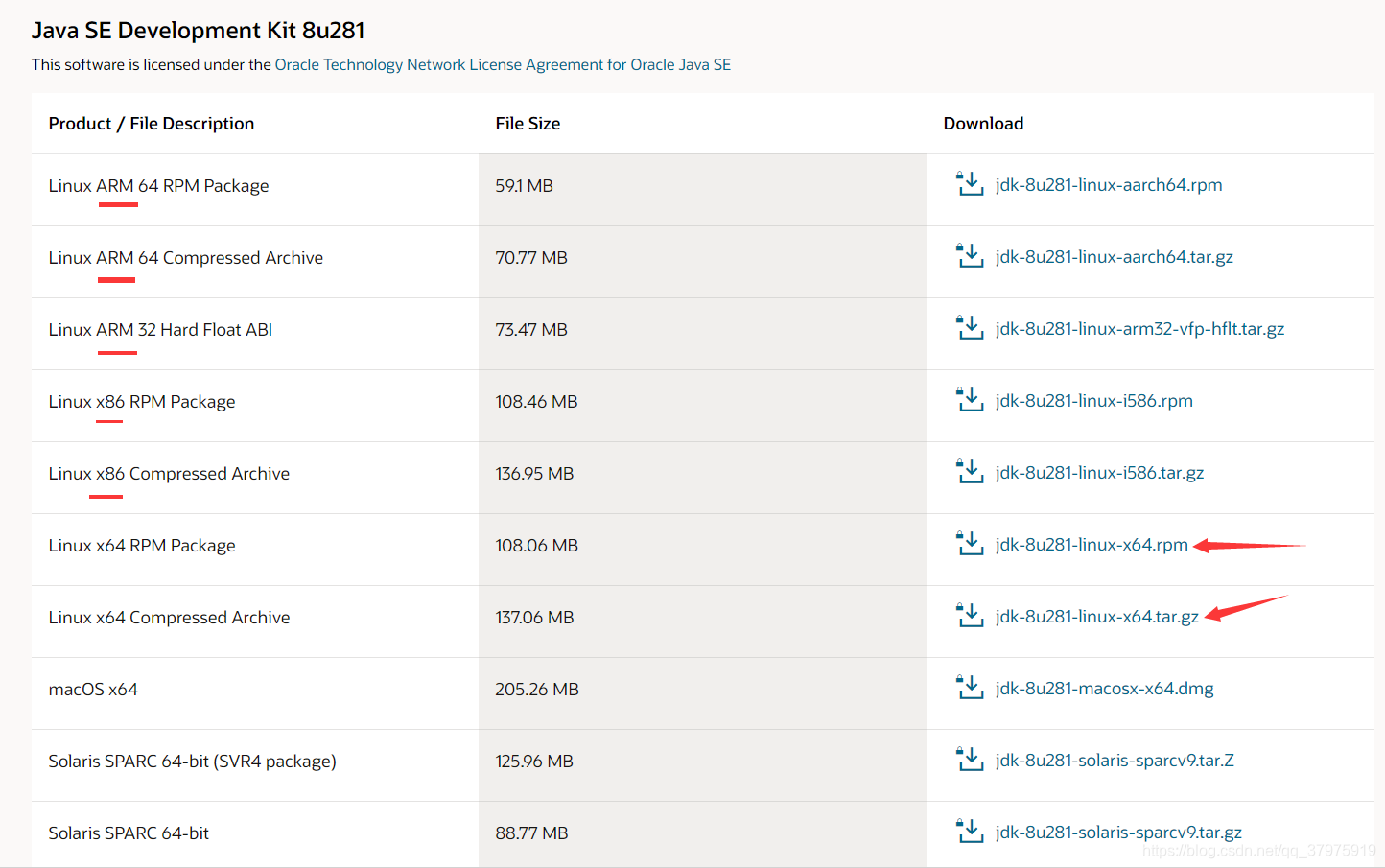Click download icon beside linux-i586.rpm
This screenshot has height=868, width=1385.
970,400
